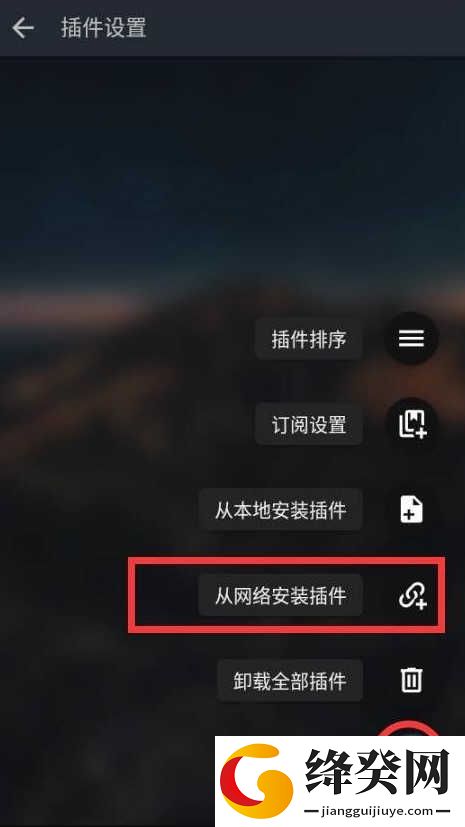Click the orange G watermark logo

pyautogui.click(x=256, y=781)
